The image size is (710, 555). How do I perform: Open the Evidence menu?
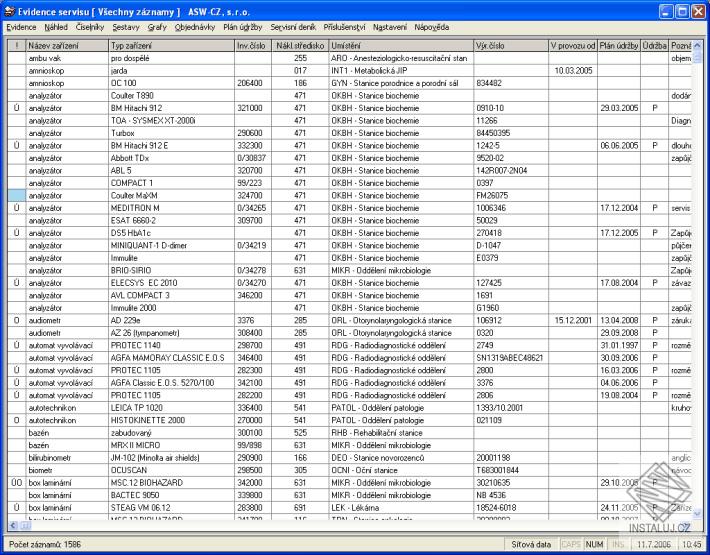(21, 27)
